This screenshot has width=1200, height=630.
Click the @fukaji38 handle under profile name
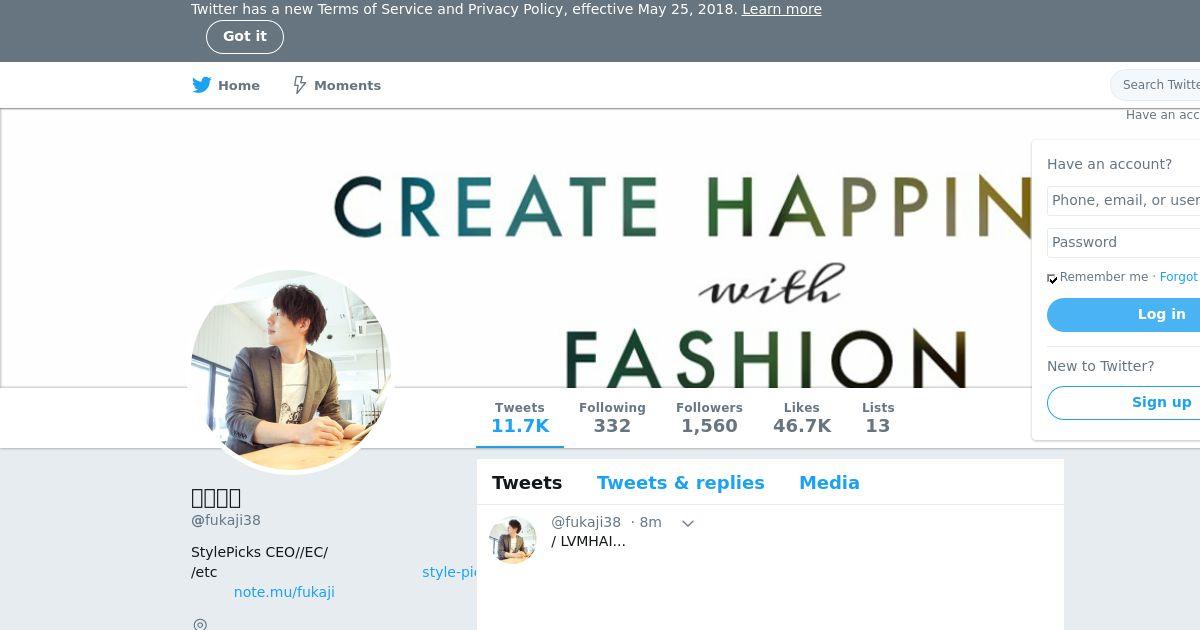tap(226, 520)
